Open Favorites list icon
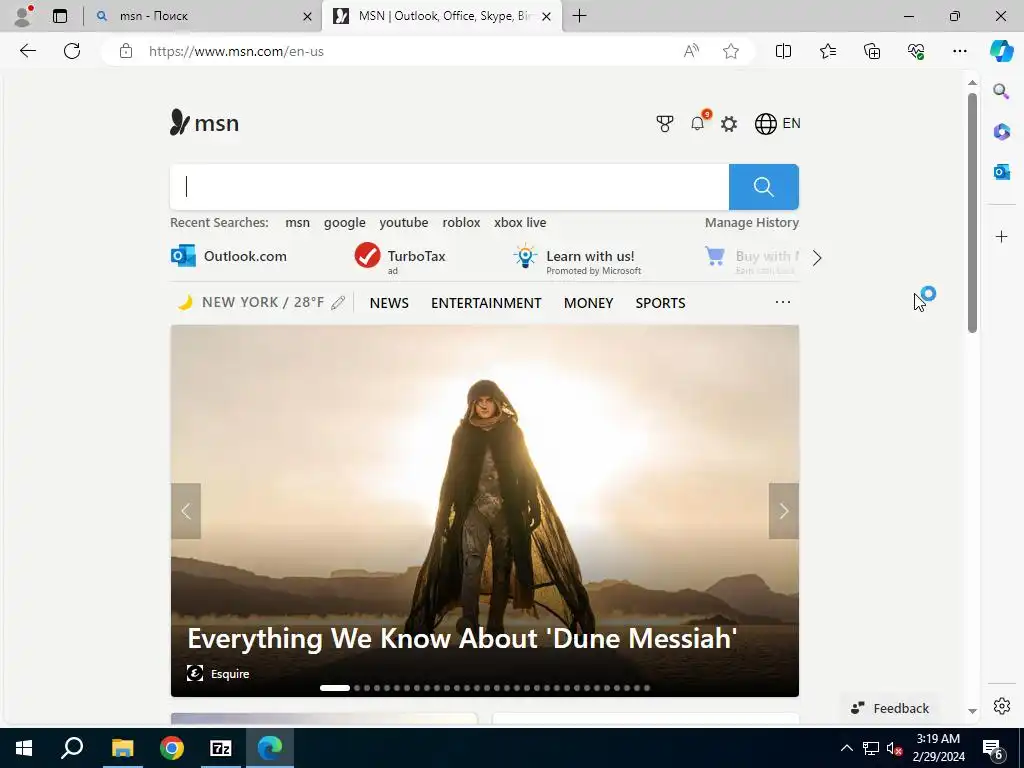This screenshot has width=1024, height=768. point(827,51)
